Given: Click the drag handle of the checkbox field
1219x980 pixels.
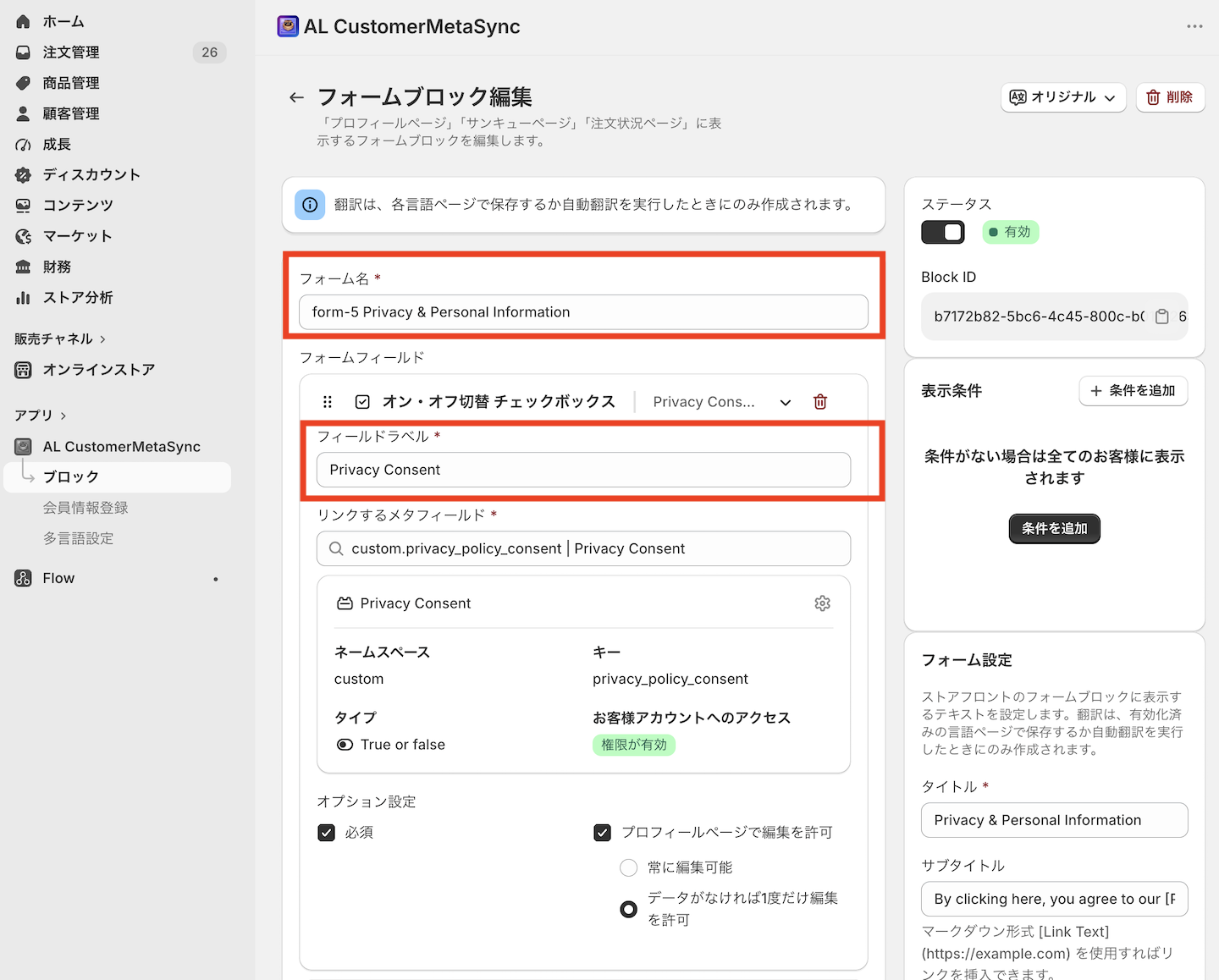Looking at the screenshot, I should point(328,402).
